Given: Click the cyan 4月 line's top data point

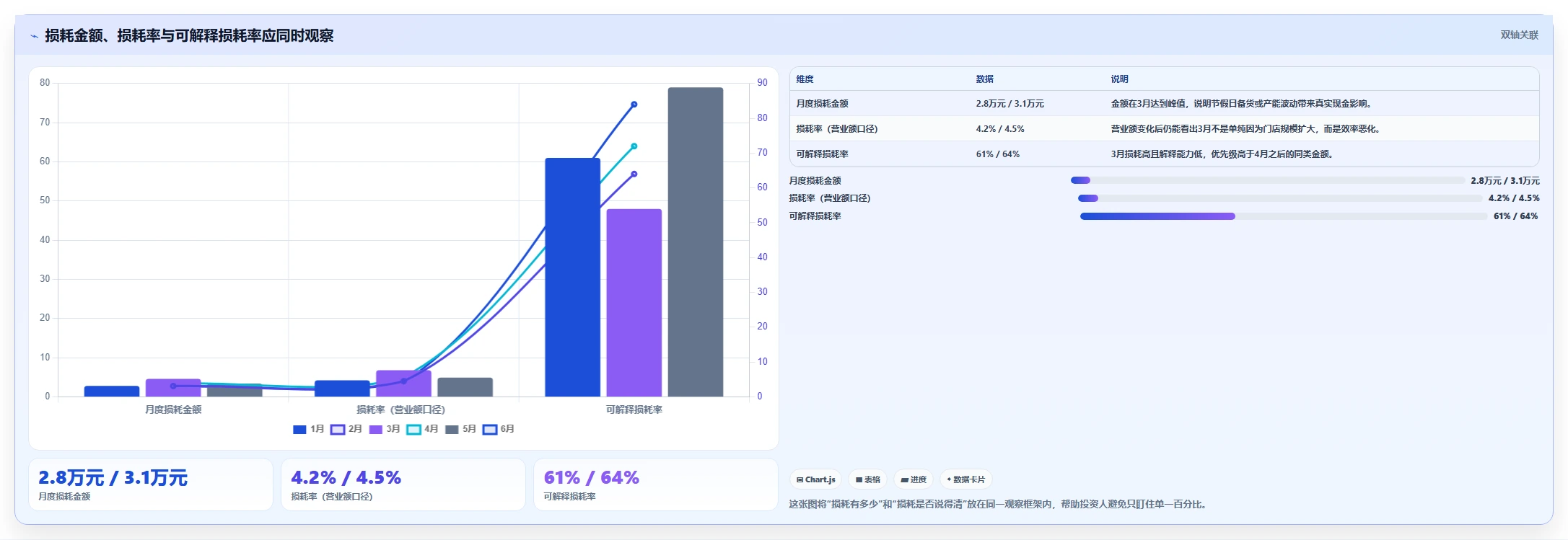Looking at the screenshot, I should pyautogui.click(x=634, y=146).
